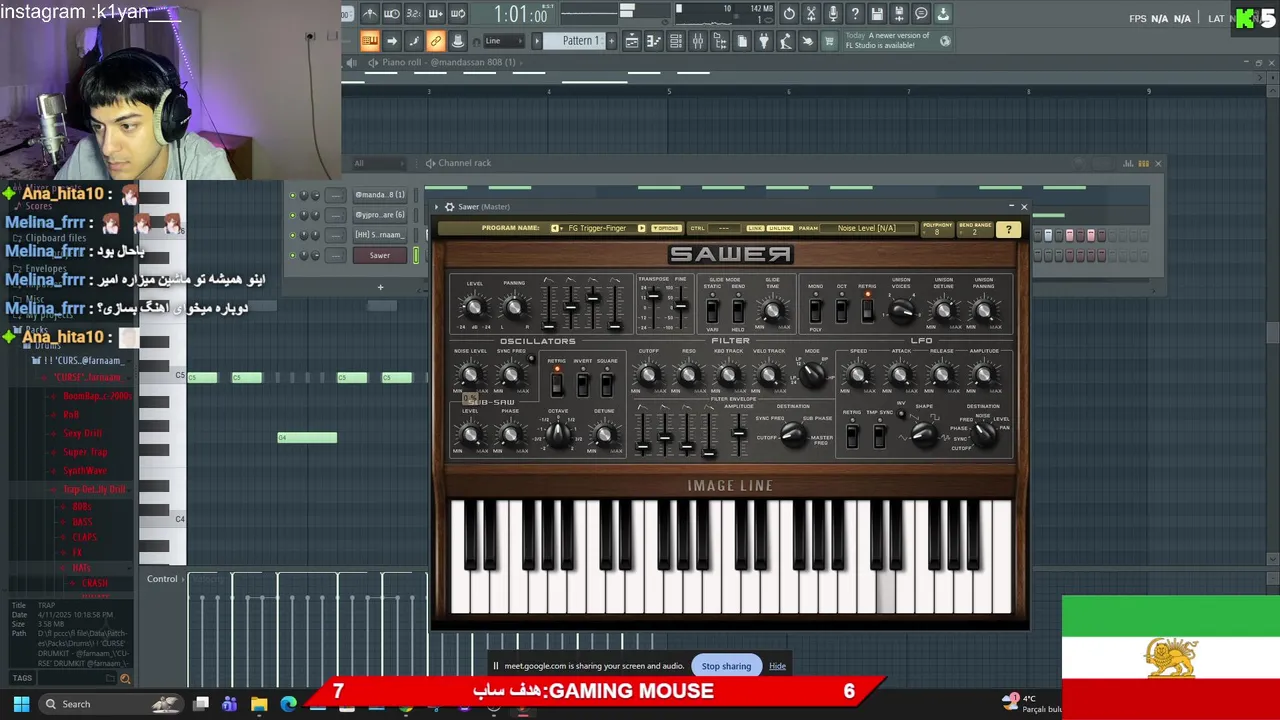The width and height of the screenshot is (1280, 720).
Task: Expand the SynthWave folder in browser
Action: [x=85, y=470]
